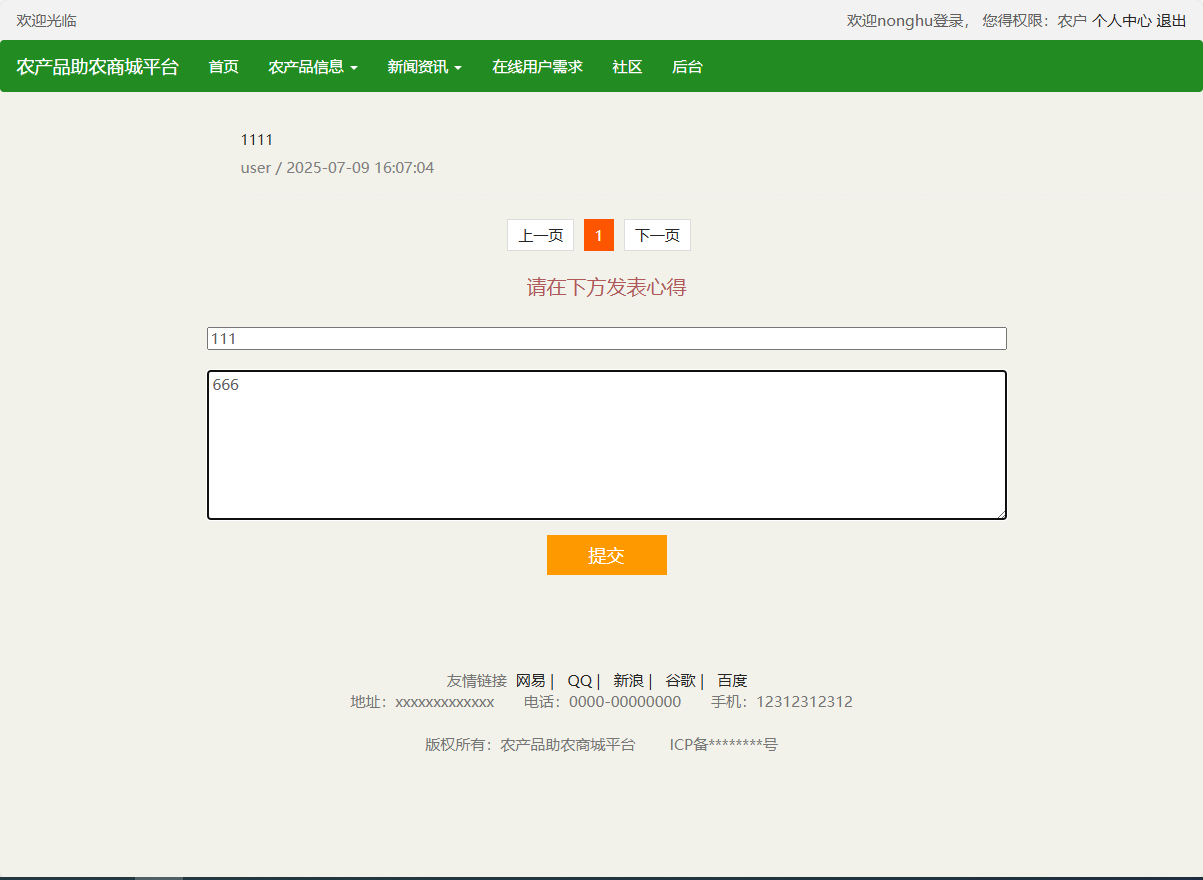Open the 后台 menu item
The image size is (1203, 880).
point(687,66)
